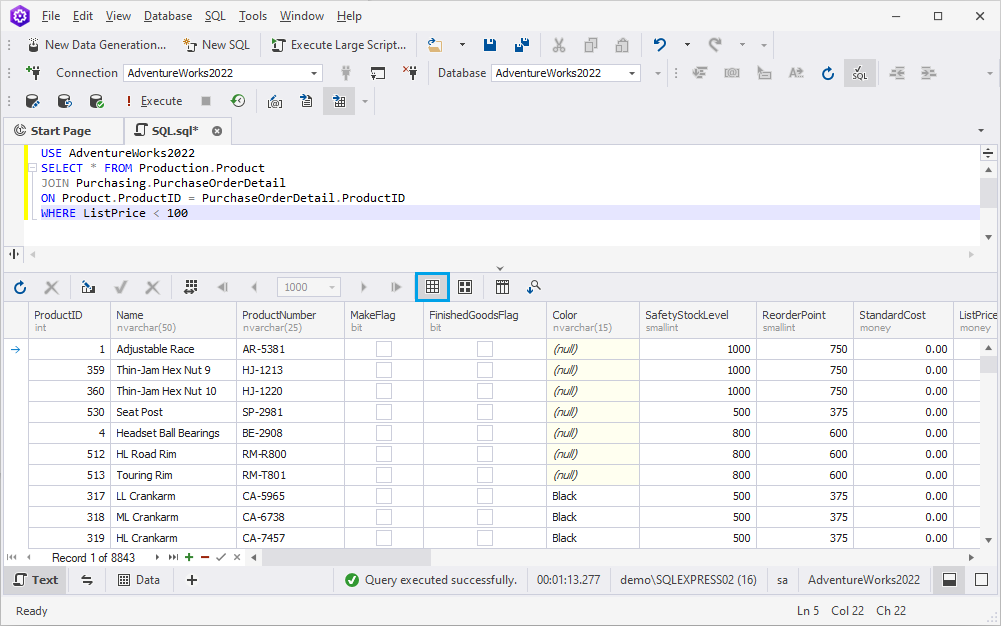This screenshot has height=626, width=1001.
Task: Click the Color column header
Action: pyautogui.click(x=593, y=320)
